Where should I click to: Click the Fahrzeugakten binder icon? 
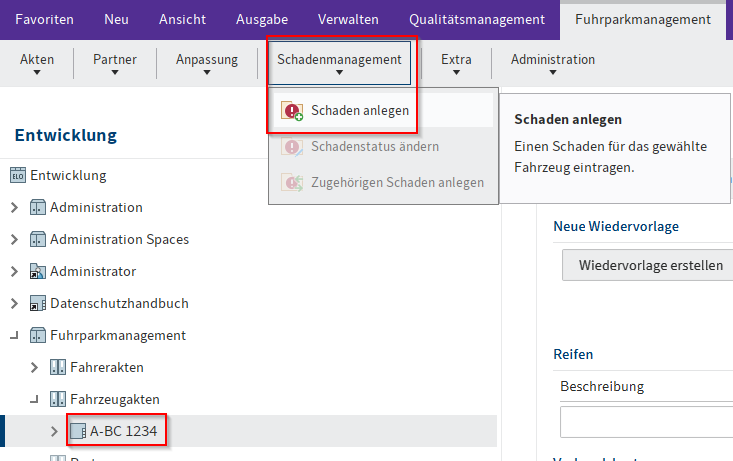point(58,399)
